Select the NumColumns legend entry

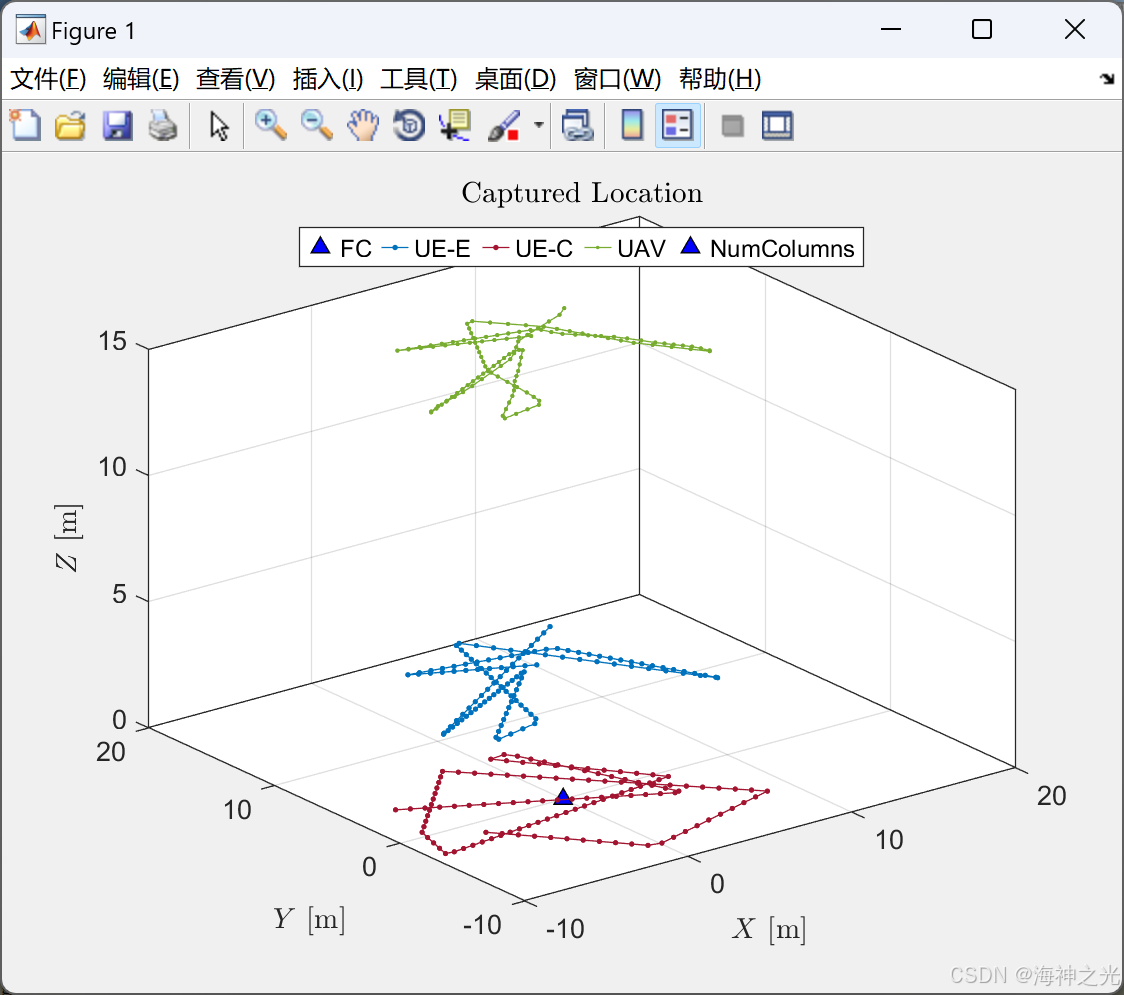766,248
